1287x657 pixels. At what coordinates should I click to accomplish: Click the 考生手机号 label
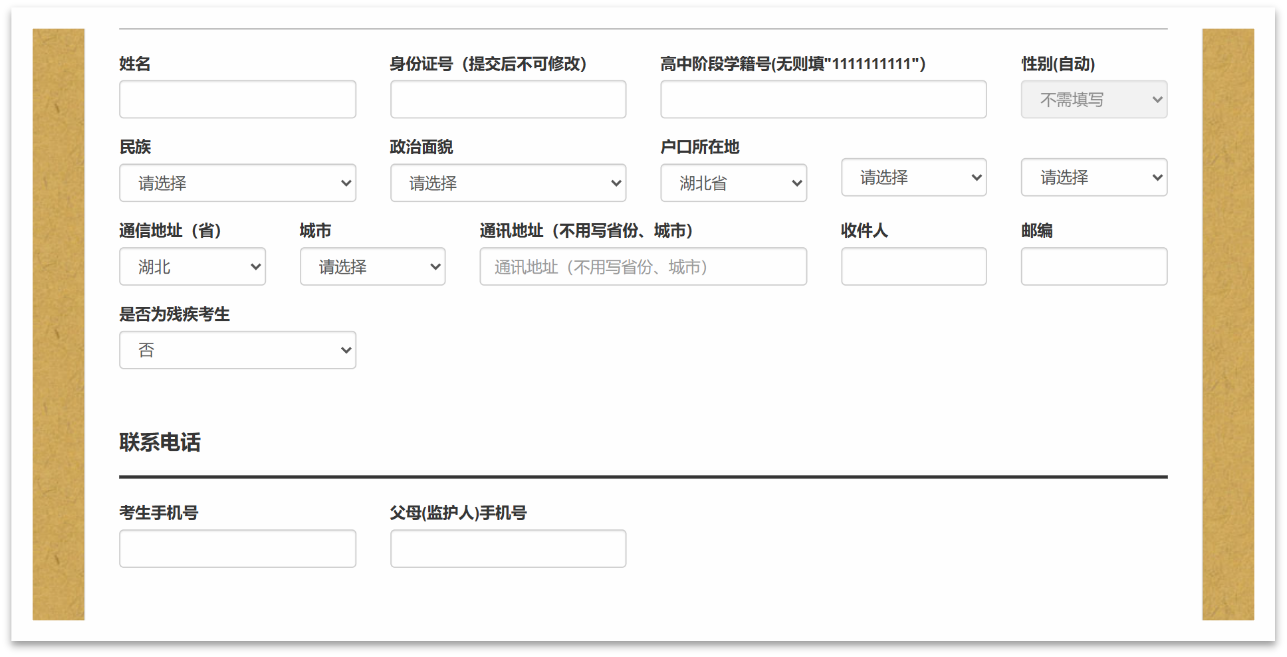point(158,513)
